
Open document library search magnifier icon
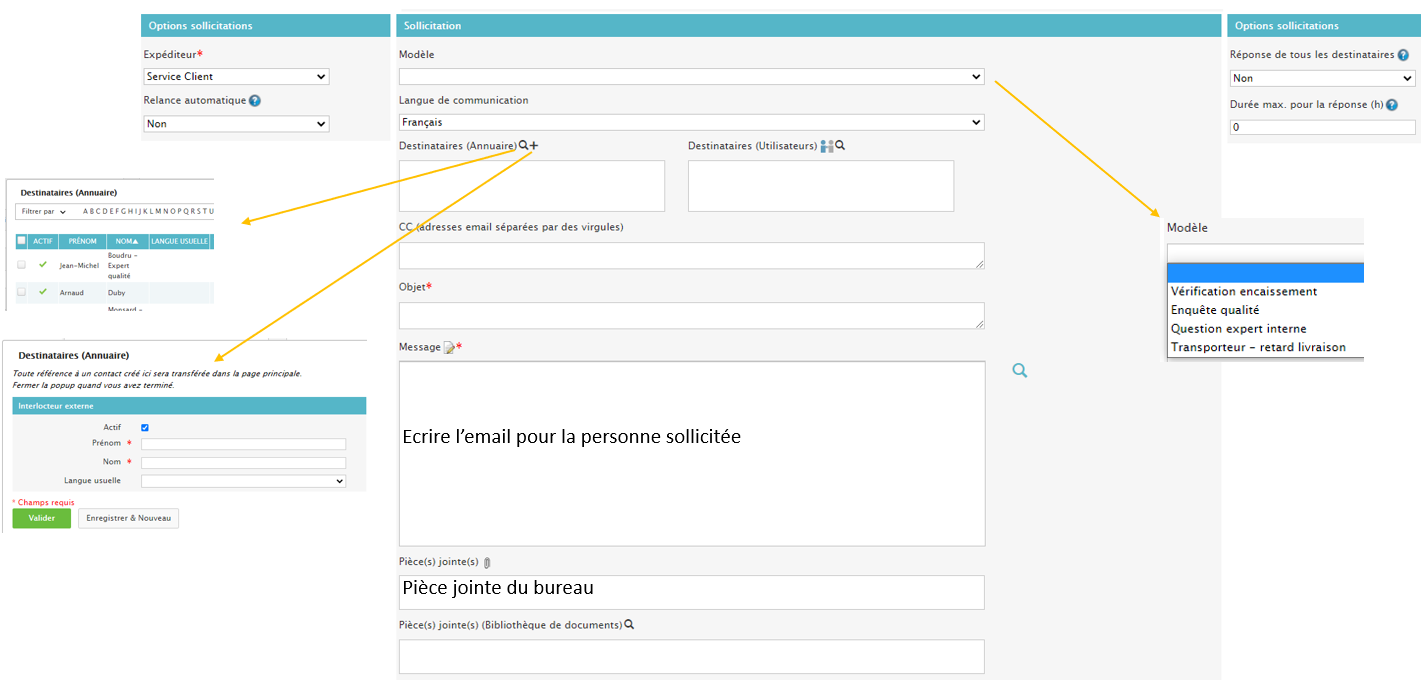point(629,625)
